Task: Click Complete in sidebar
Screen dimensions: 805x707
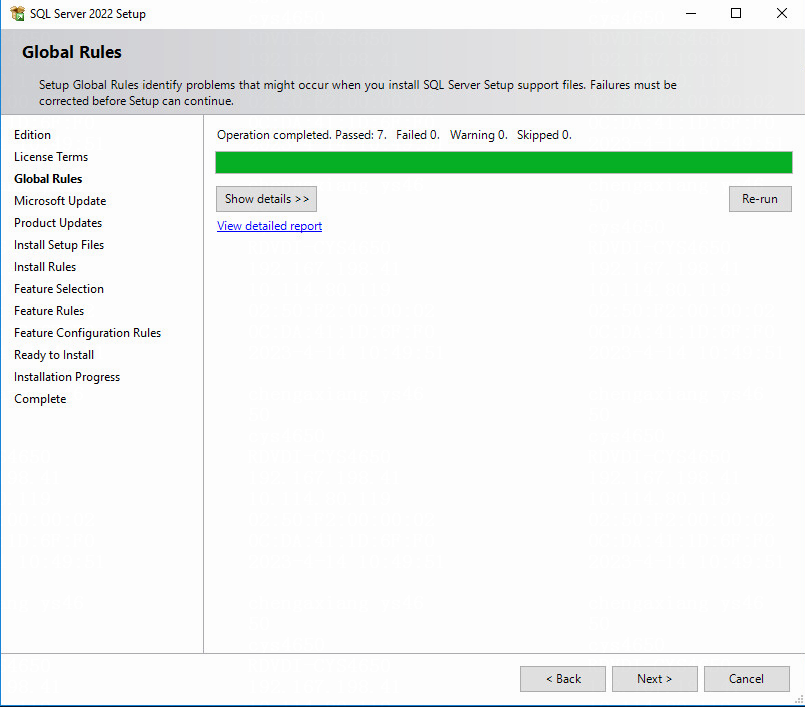Action: pos(40,399)
